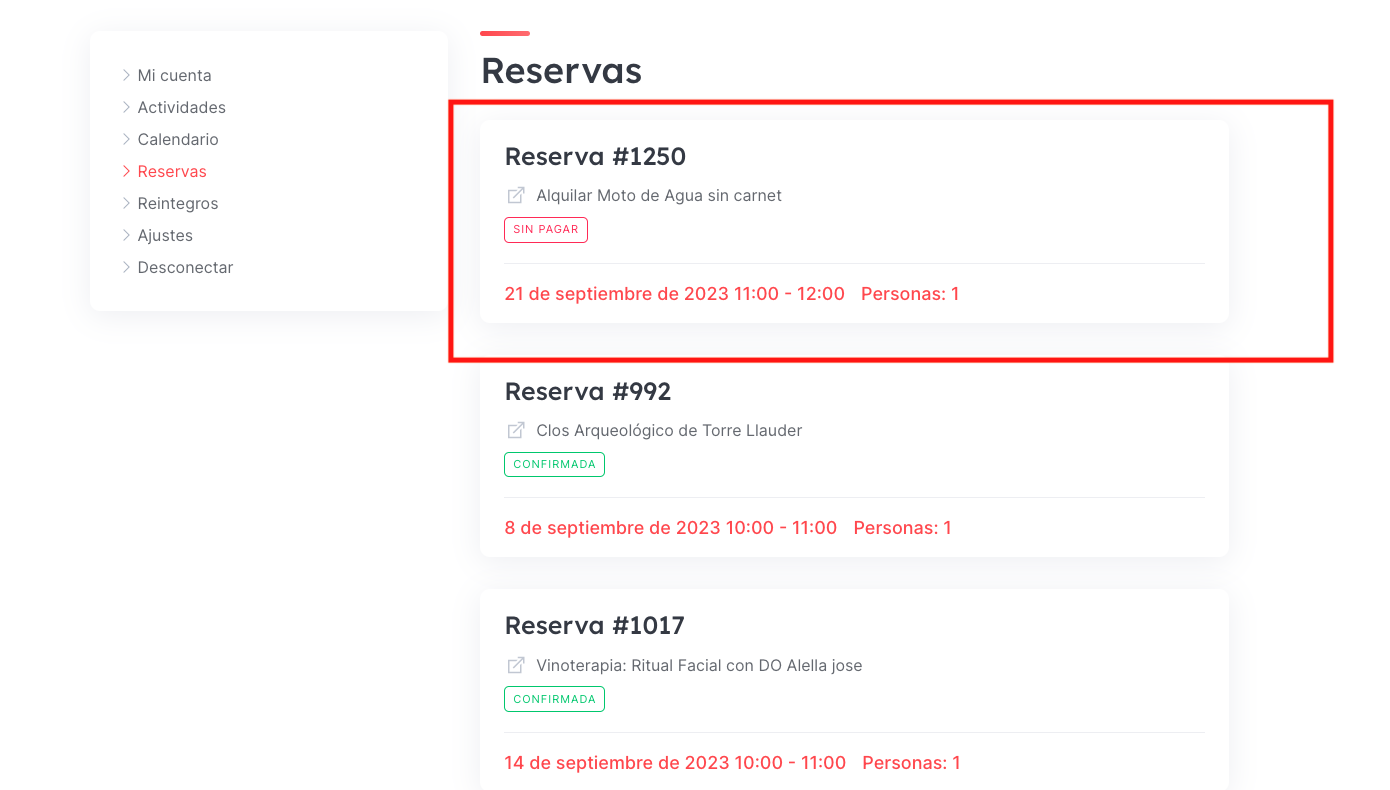The width and height of the screenshot is (1390, 790).
Task: Open Reserva #1250 heading
Action: [x=595, y=156]
